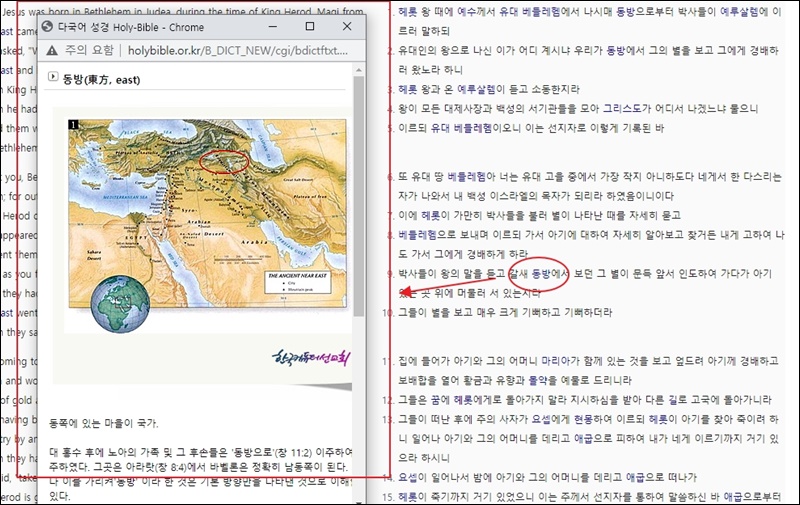Screen dimensions: 800x505
Task: Click the play arrow icon beside 동방(東方, east)
Action: tap(53, 77)
